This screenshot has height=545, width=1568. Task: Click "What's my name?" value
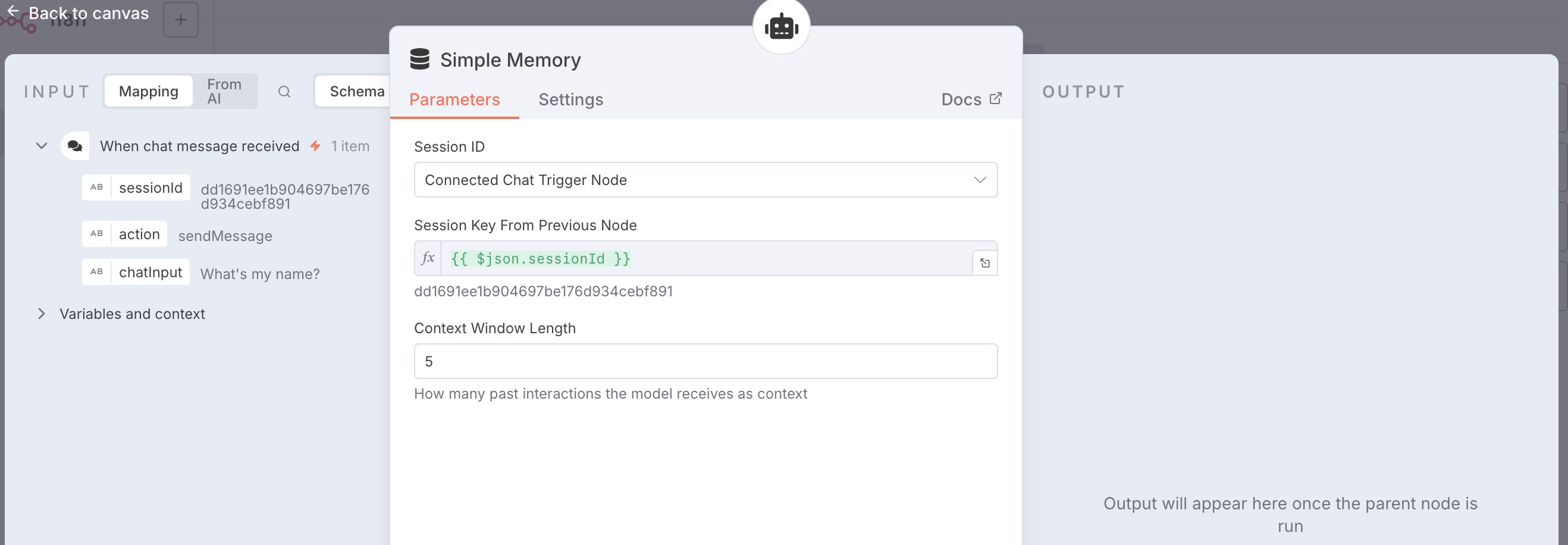tap(260, 274)
